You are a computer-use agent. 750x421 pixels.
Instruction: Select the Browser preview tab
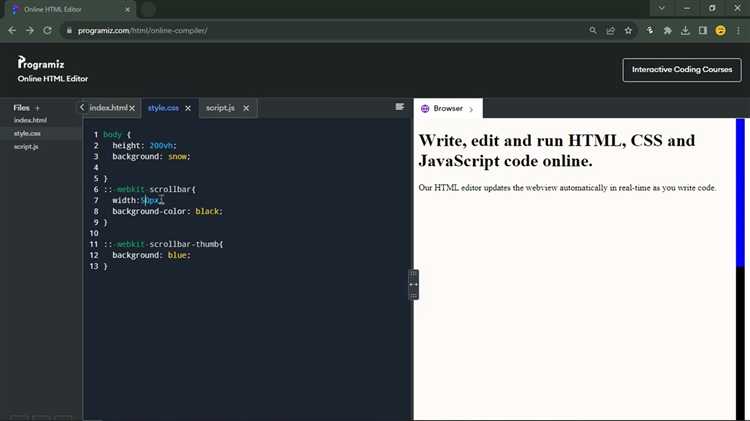pos(448,109)
